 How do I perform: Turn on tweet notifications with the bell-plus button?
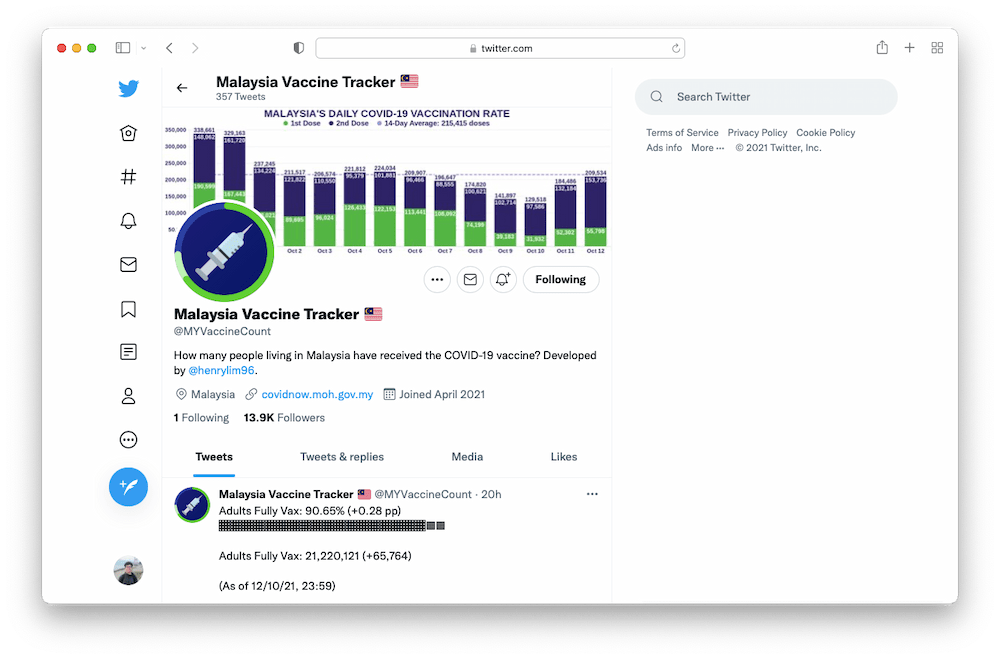coord(503,279)
